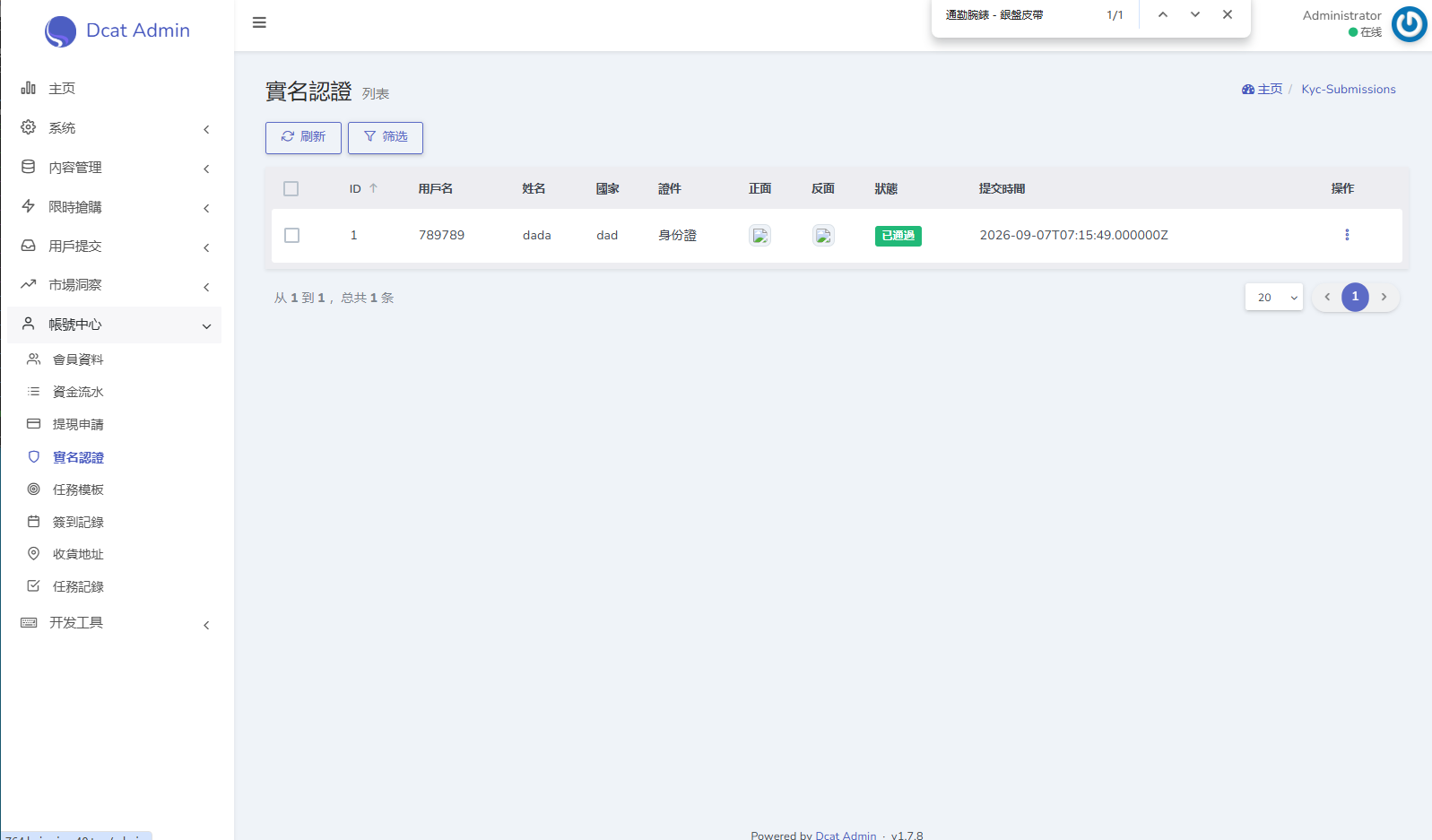Click the 市場洞察 trend line icon

(x=29, y=284)
